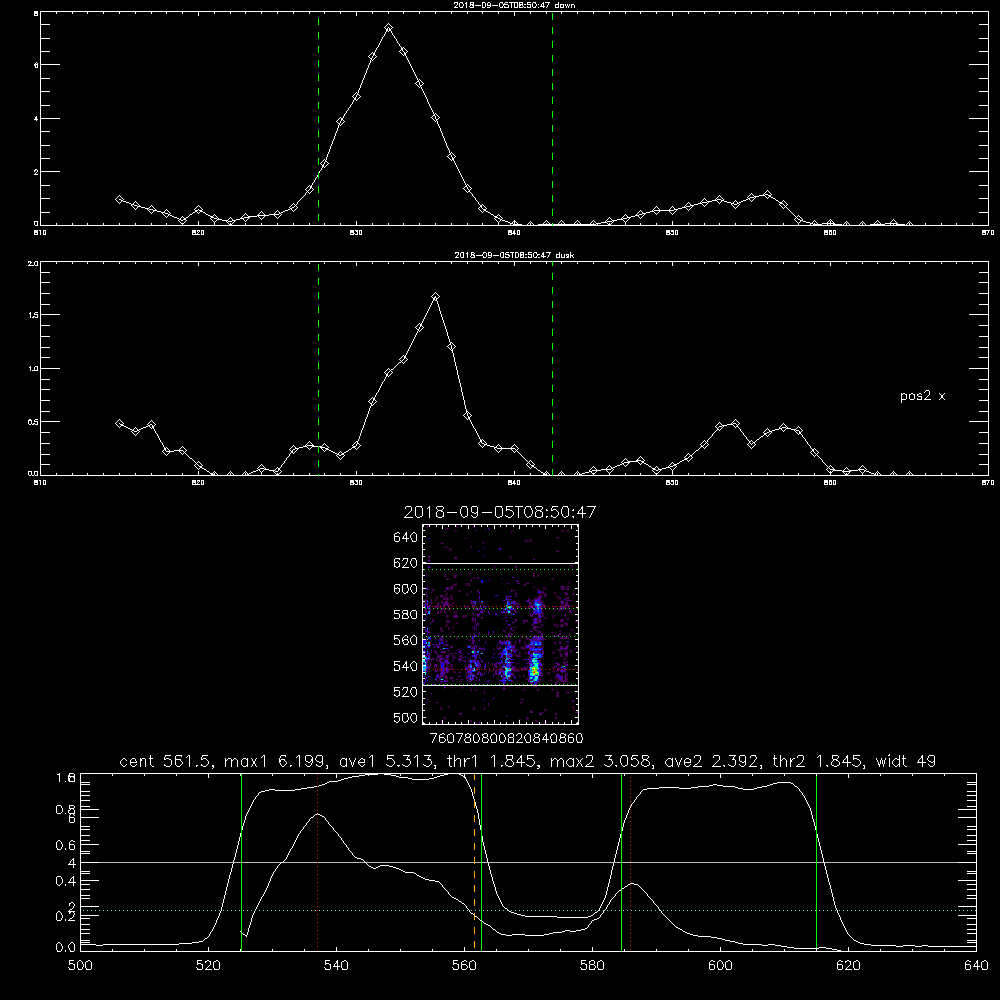Click the bottom plot y-axis label 0.0
The width and height of the screenshot is (1000, 1000).
click(x=65, y=947)
